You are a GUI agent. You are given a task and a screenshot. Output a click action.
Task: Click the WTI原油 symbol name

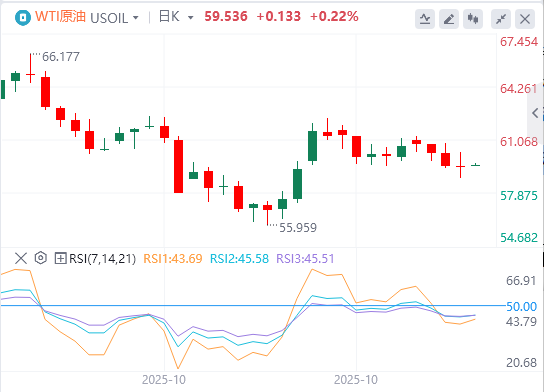point(60,17)
